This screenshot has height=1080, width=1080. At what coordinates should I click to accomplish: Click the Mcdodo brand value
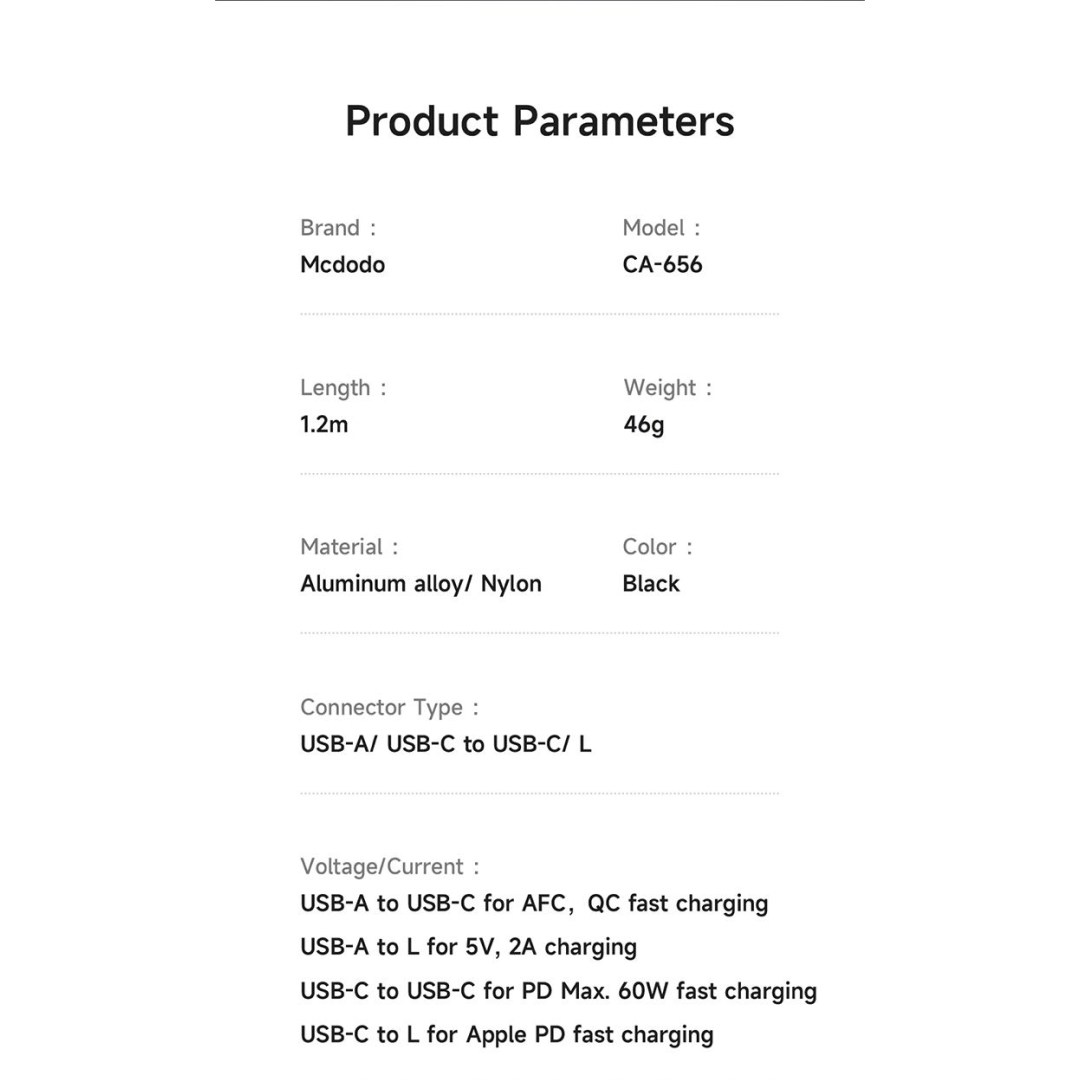click(342, 264)
